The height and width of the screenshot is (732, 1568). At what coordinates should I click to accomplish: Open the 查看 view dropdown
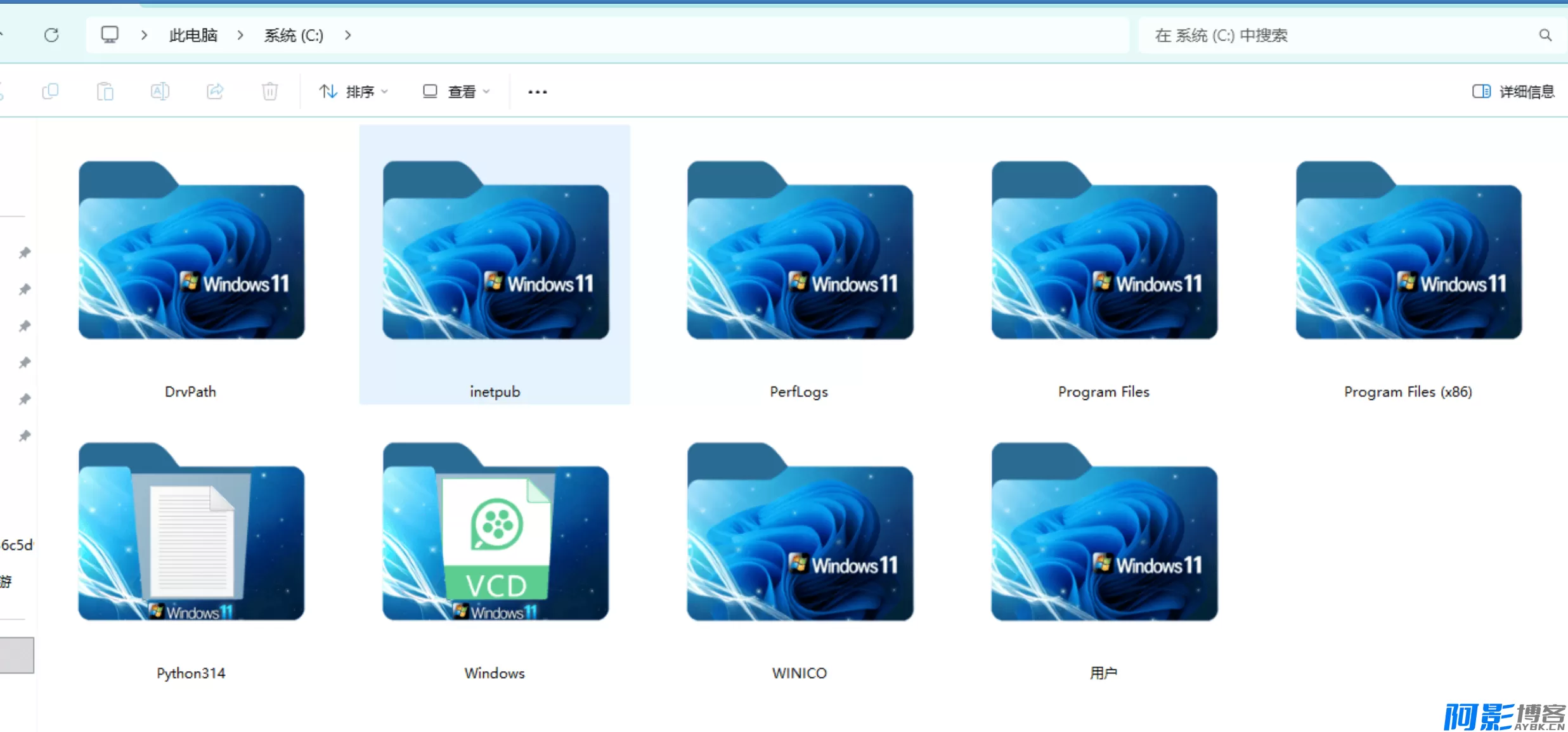point(456,91)
